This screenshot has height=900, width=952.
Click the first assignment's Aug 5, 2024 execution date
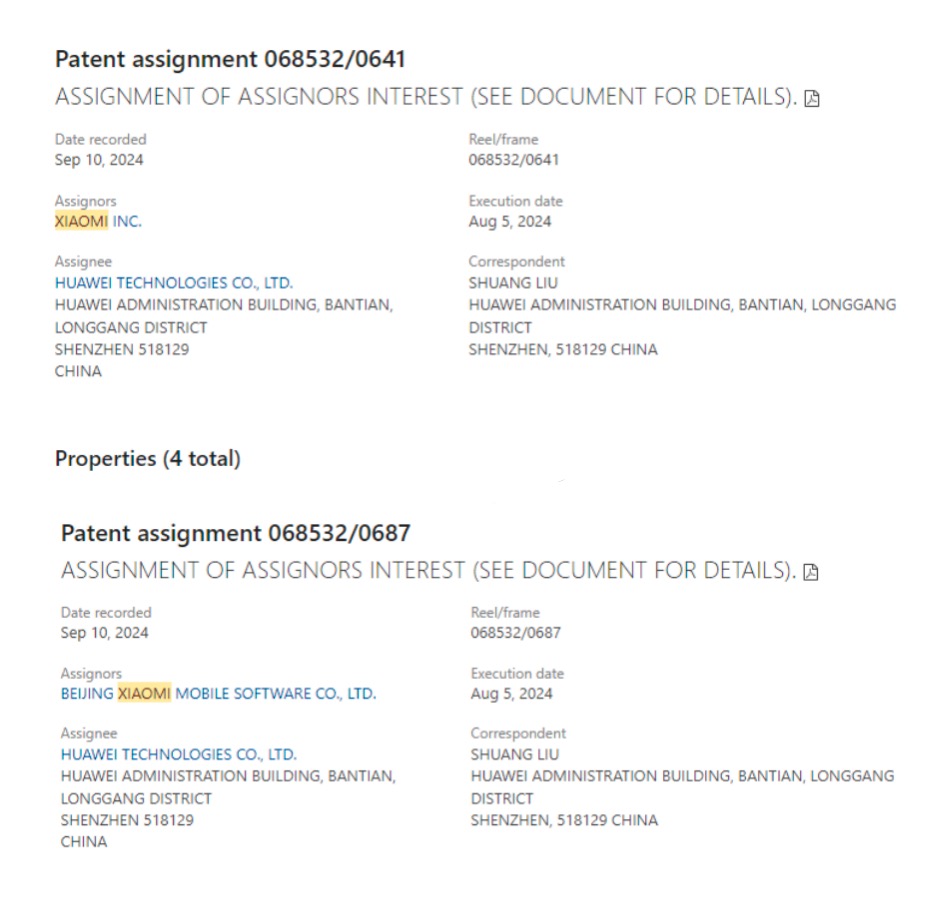[x=509, y=222]
